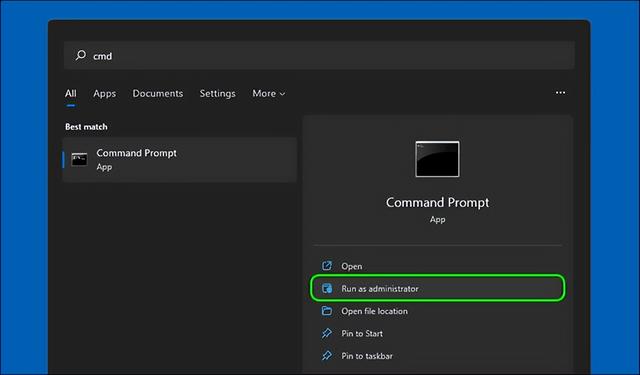The width and height of the screenshot is (640, 375).
Task: Click the Open icon in the actions list
Action: 327,266
